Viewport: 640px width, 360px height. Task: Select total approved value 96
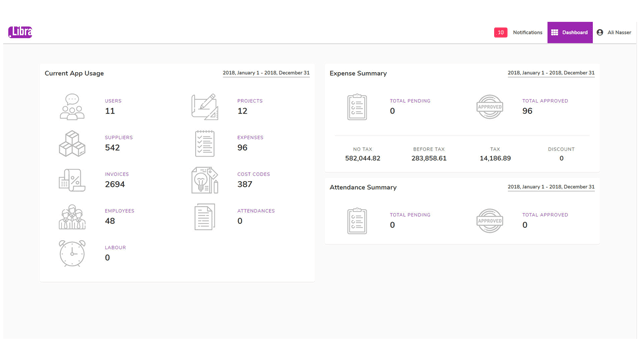[527, 111]
